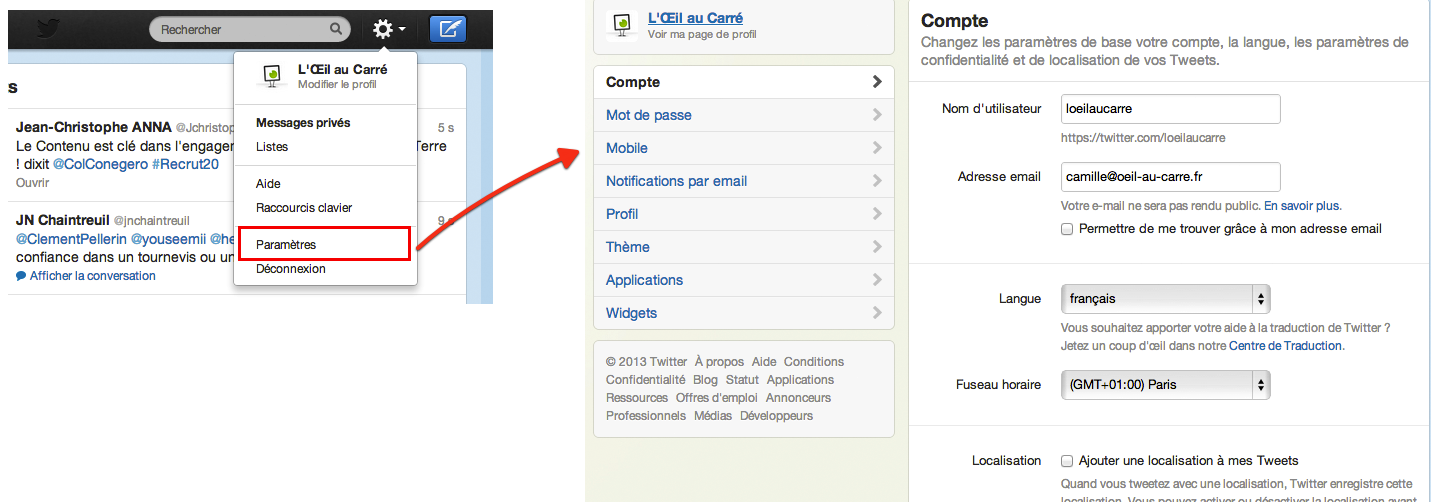Viewport: 1431px width, 502px height.
Task: Go to the Widgets section
Action: (744, 313)
